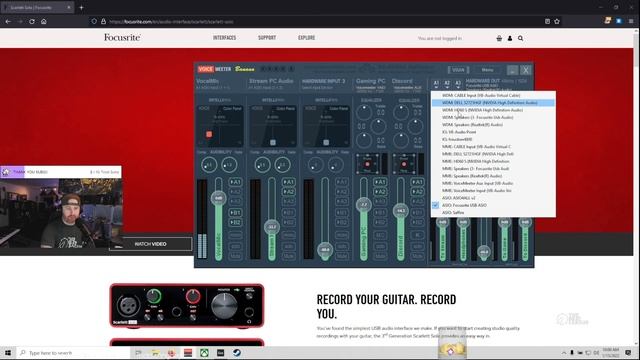This screenshot has width=640, height=360.
Task: Click the Focusrite logo
Action: click(x=122, y=38)
